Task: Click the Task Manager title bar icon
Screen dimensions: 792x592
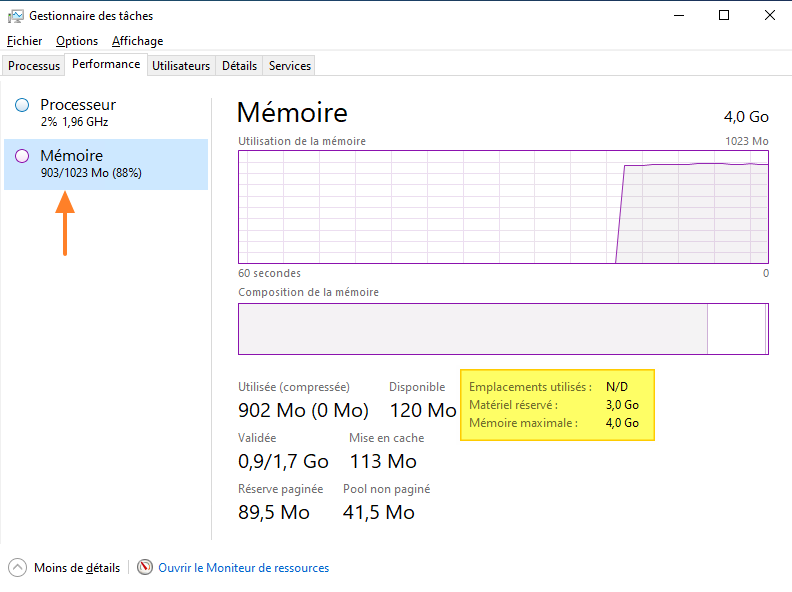Action: [x=16, y=16]
